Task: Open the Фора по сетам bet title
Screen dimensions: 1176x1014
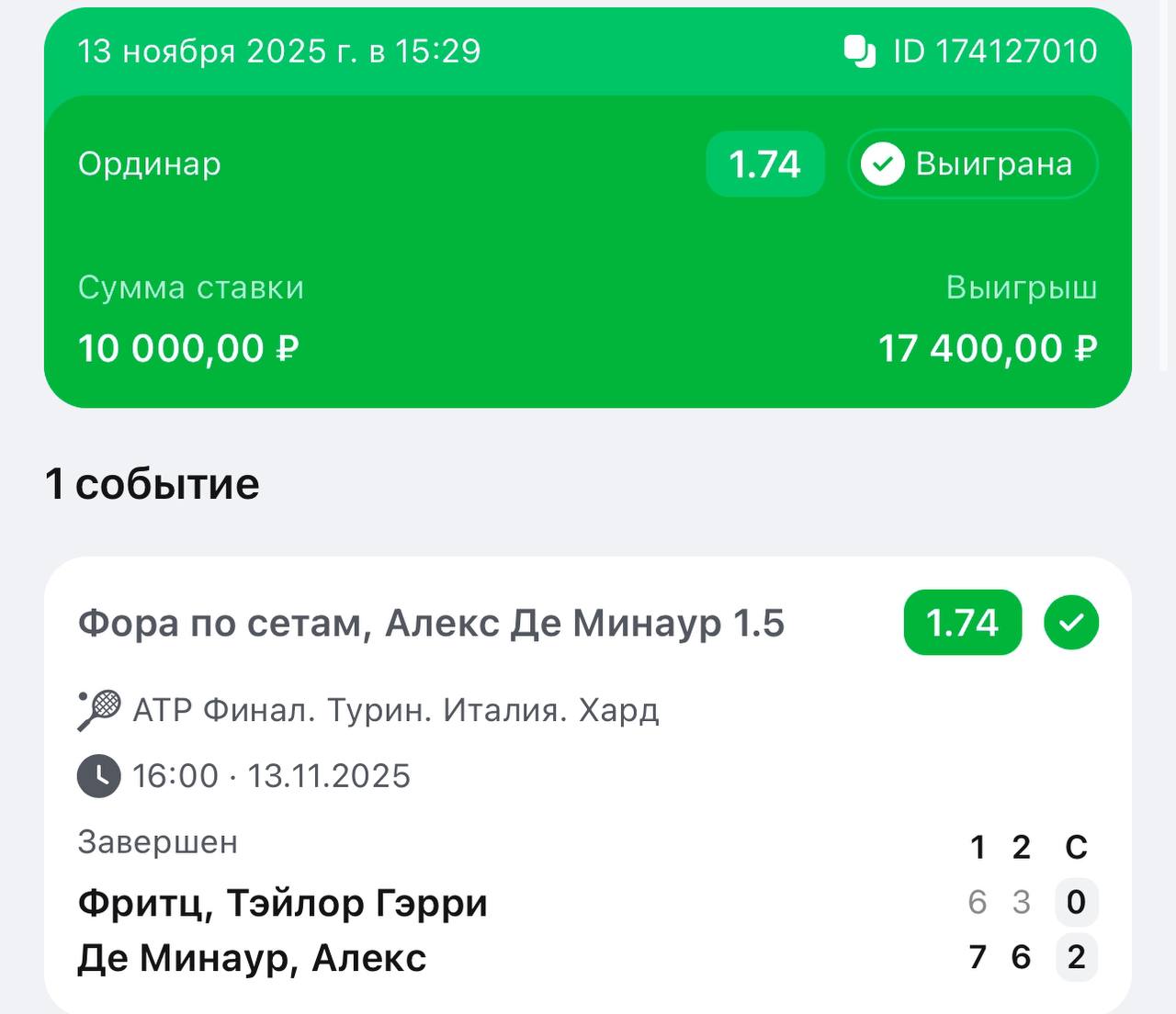Action: pos(431,623)
